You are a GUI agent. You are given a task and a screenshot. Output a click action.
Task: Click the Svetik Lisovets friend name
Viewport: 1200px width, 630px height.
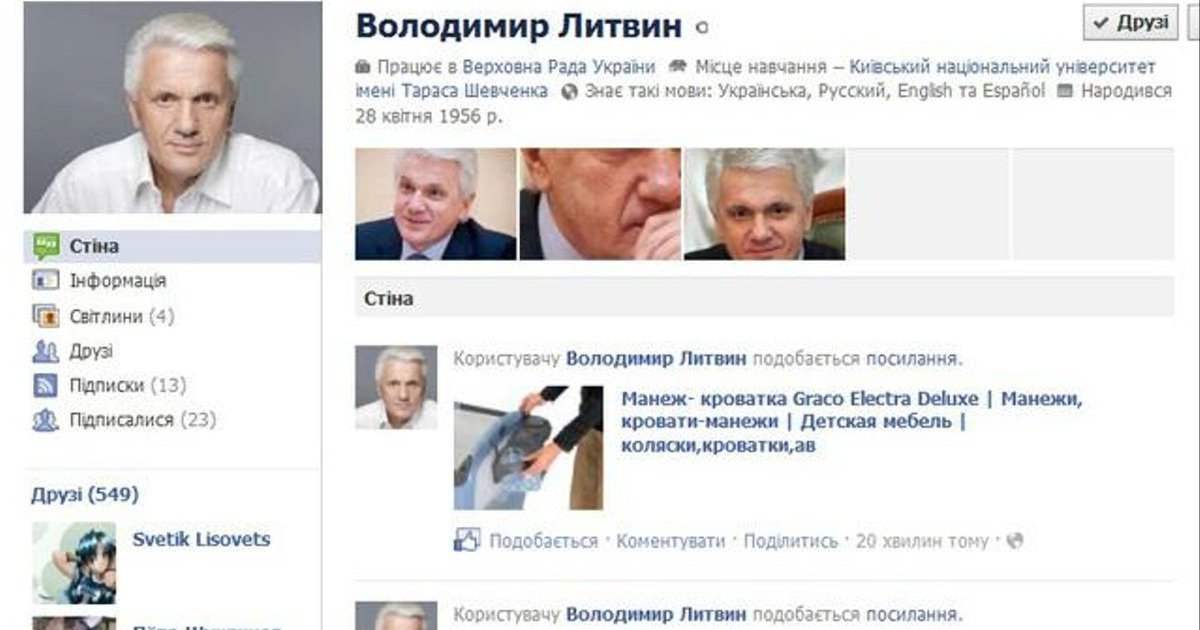pyautogui.click(x=201, y=539)
